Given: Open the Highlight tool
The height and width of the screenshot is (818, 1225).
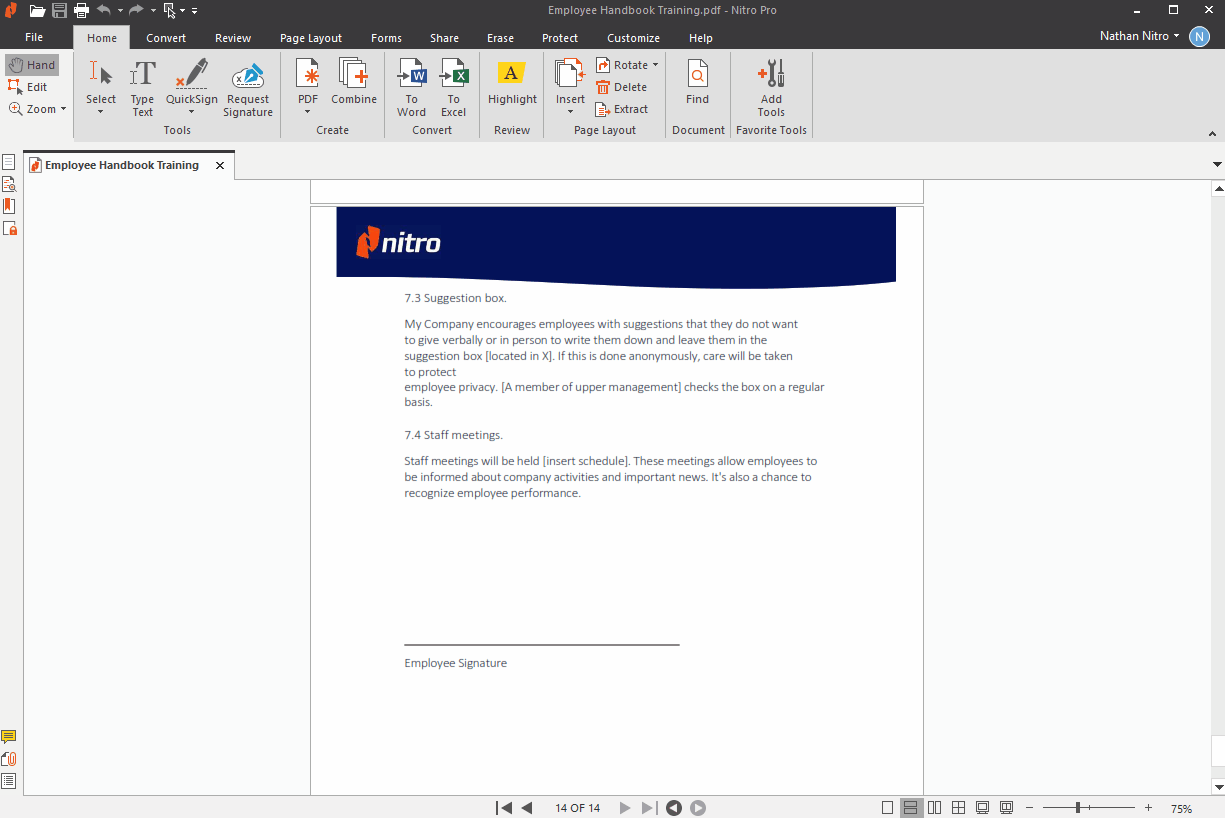Looking at the screenshot, I should pyautogui.click(x=511, y=86).
